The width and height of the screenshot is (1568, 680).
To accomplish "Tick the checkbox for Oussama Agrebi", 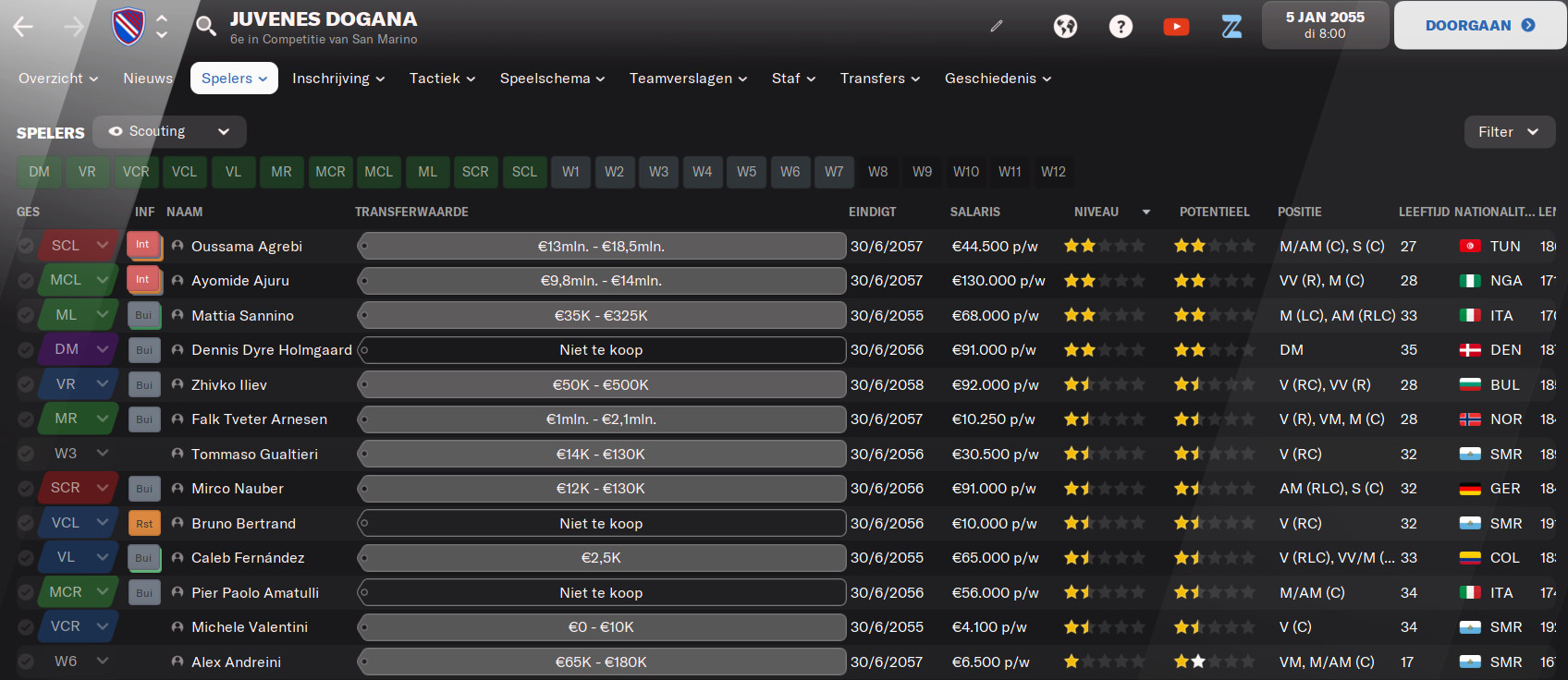I will (x=26, y=246).
